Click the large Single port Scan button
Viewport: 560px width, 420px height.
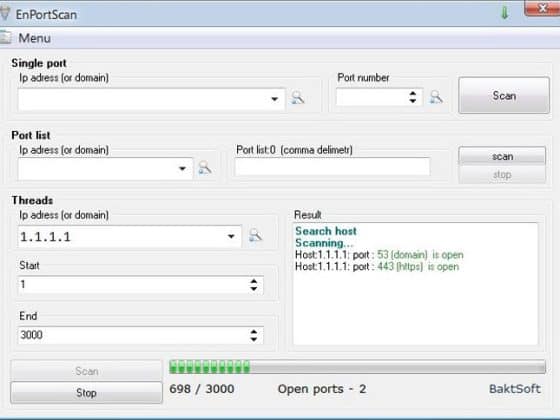pyautogui.click(x=504, y=95)
